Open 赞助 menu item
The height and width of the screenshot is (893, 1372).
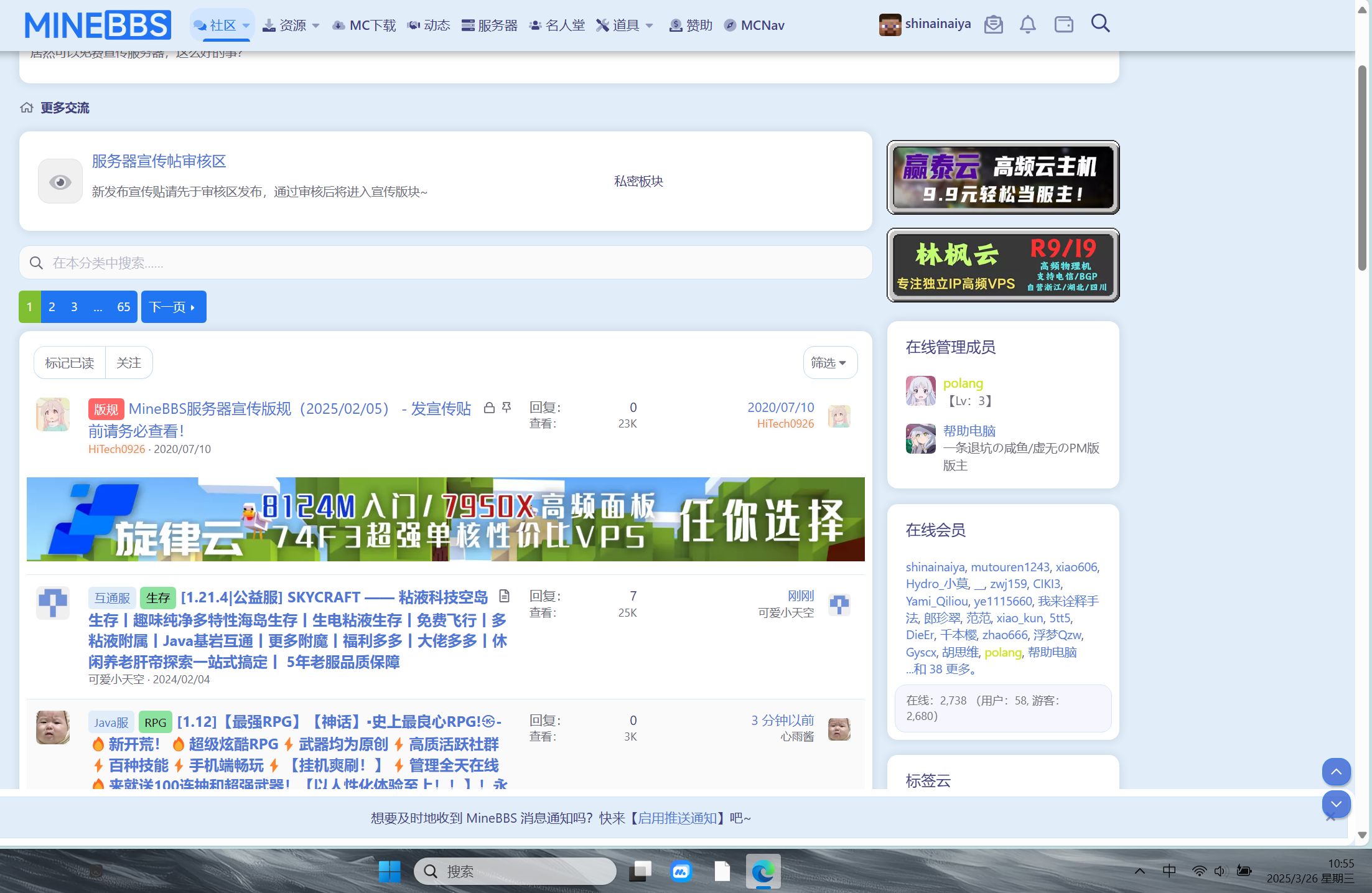point(691,26)
